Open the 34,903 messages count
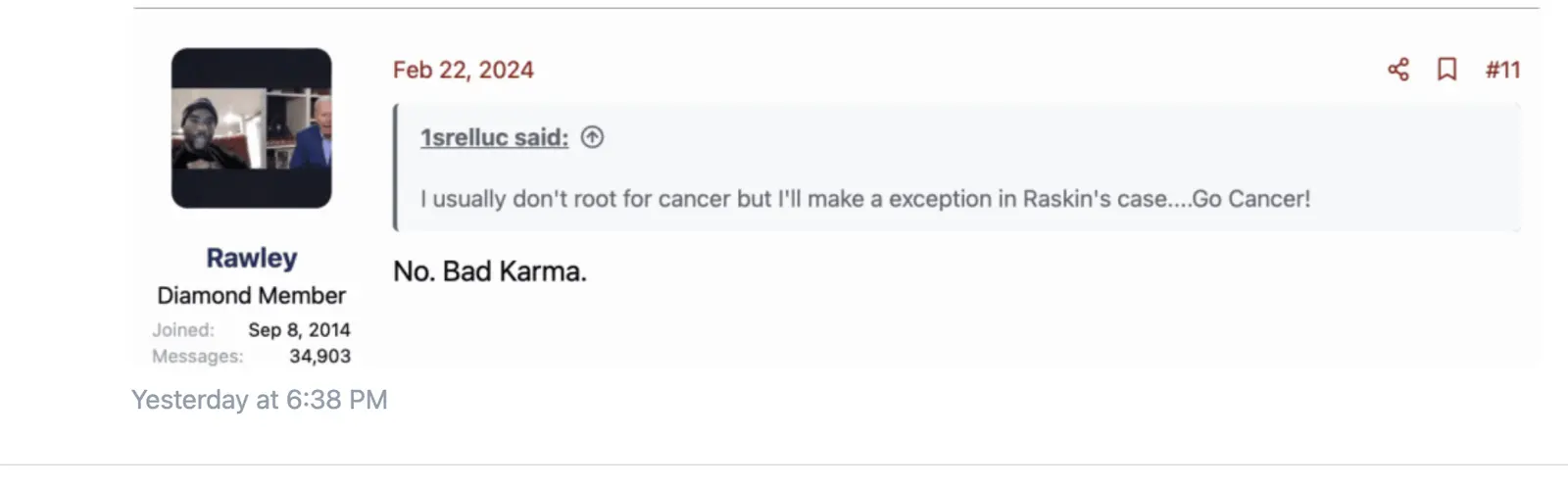Viewport: 1568px width, 487px height. (319, 357)
